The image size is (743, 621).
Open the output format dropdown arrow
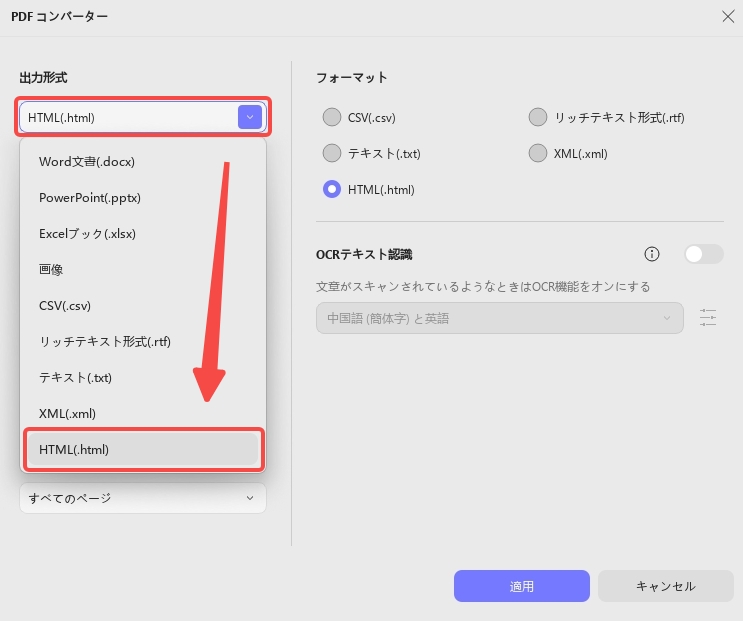click(x=250, y=117)
